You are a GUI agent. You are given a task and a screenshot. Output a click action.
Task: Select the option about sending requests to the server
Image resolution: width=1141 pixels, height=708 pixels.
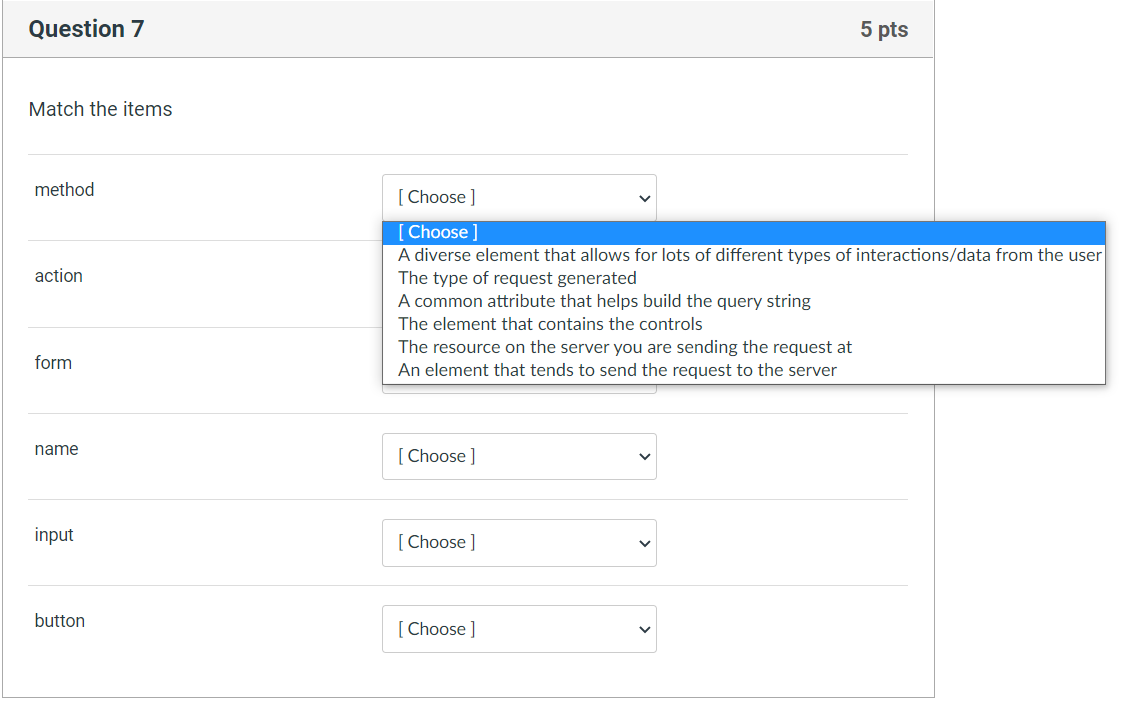click(619, 369)
